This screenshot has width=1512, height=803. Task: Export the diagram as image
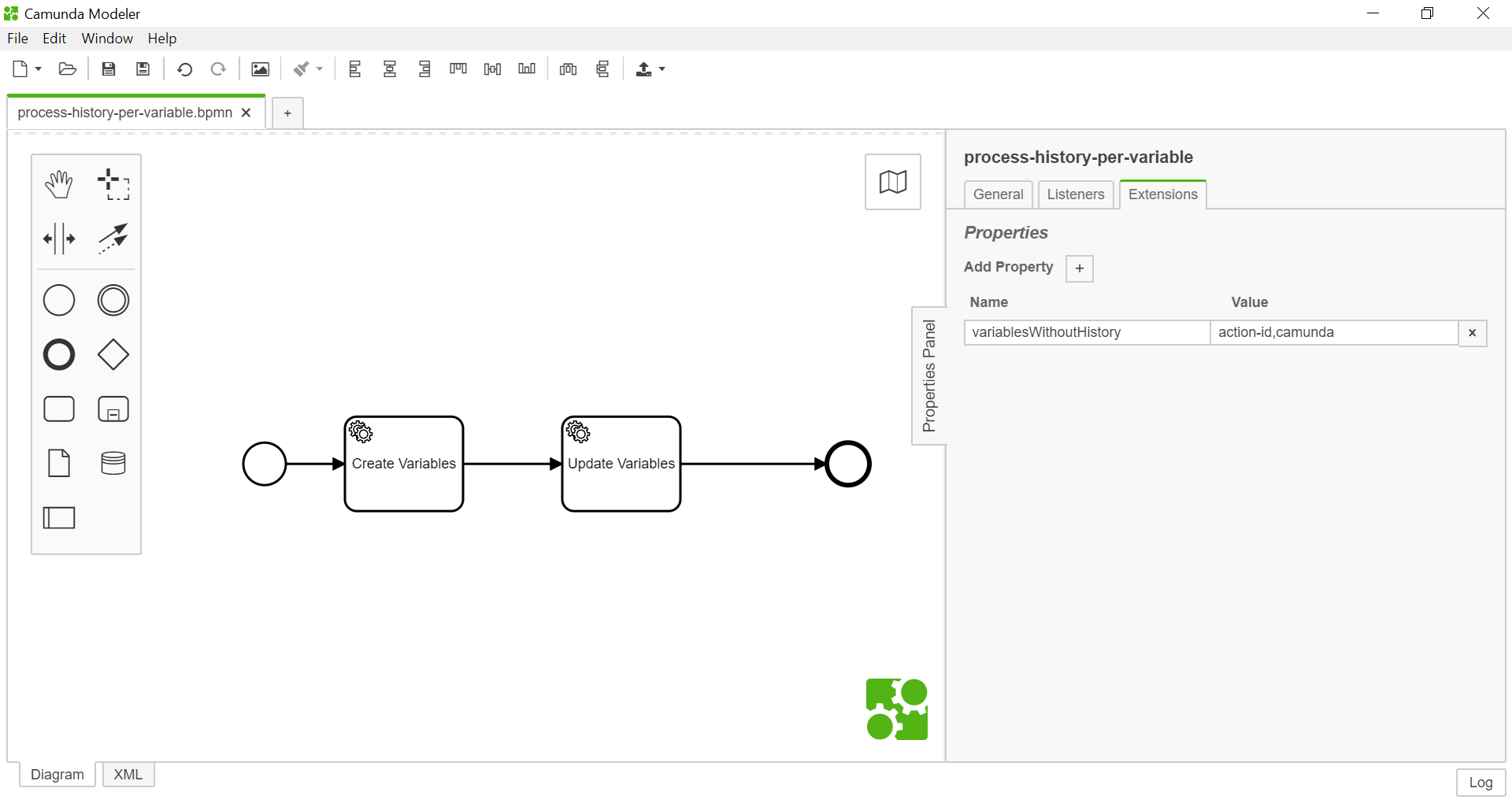260,69
